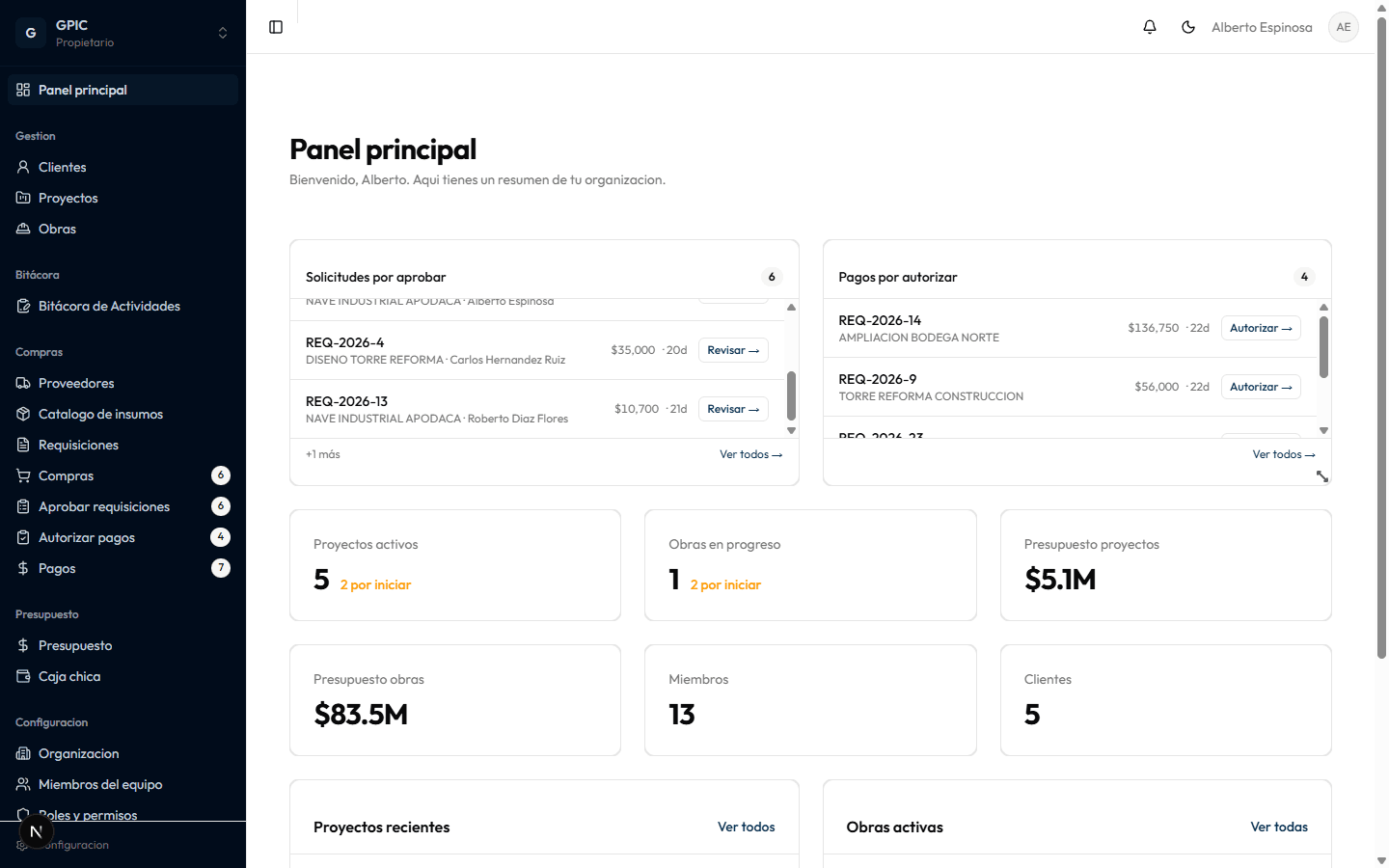This screenshot has width=1389, height=868.
Task: Click the Presupuesto dollar icon
Action: click(23, 645)
